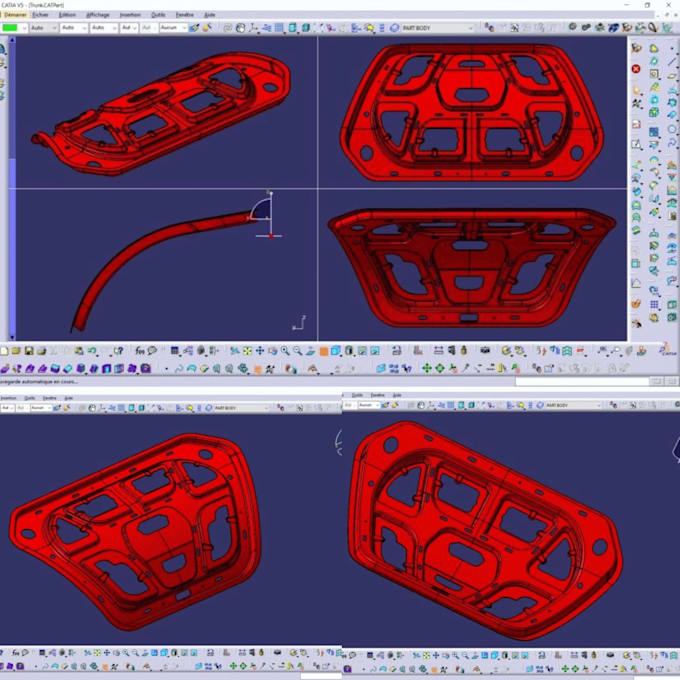This screenshot has height=680, width=680.
Task: Click the first green four-arrow move icon
Action: (x=427, y=368)
